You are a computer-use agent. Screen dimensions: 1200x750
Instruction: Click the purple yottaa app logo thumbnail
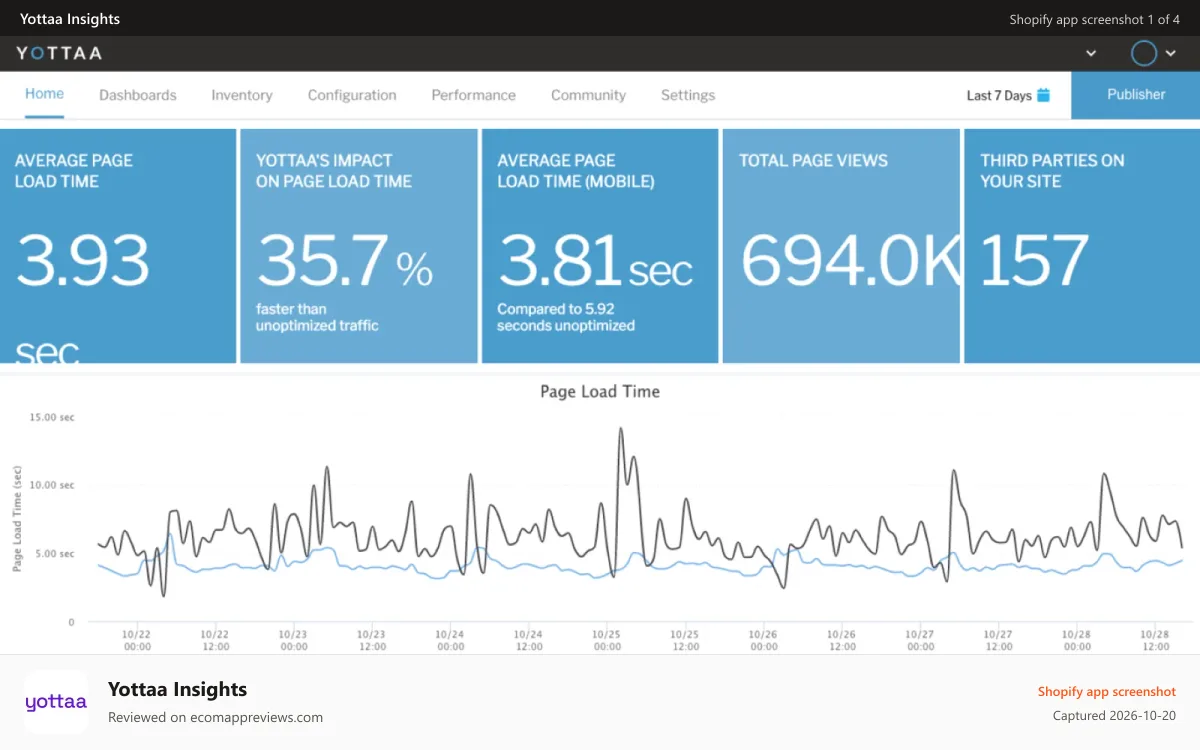tap(56, 702)
